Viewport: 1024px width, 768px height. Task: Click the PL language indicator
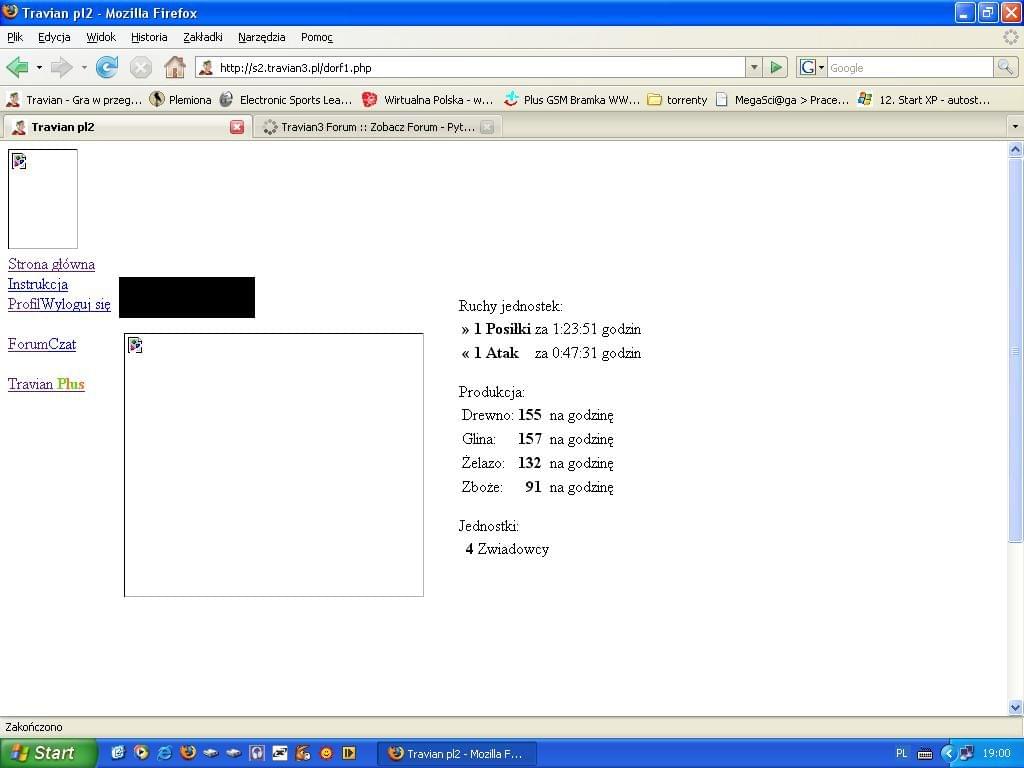(901, 754)
